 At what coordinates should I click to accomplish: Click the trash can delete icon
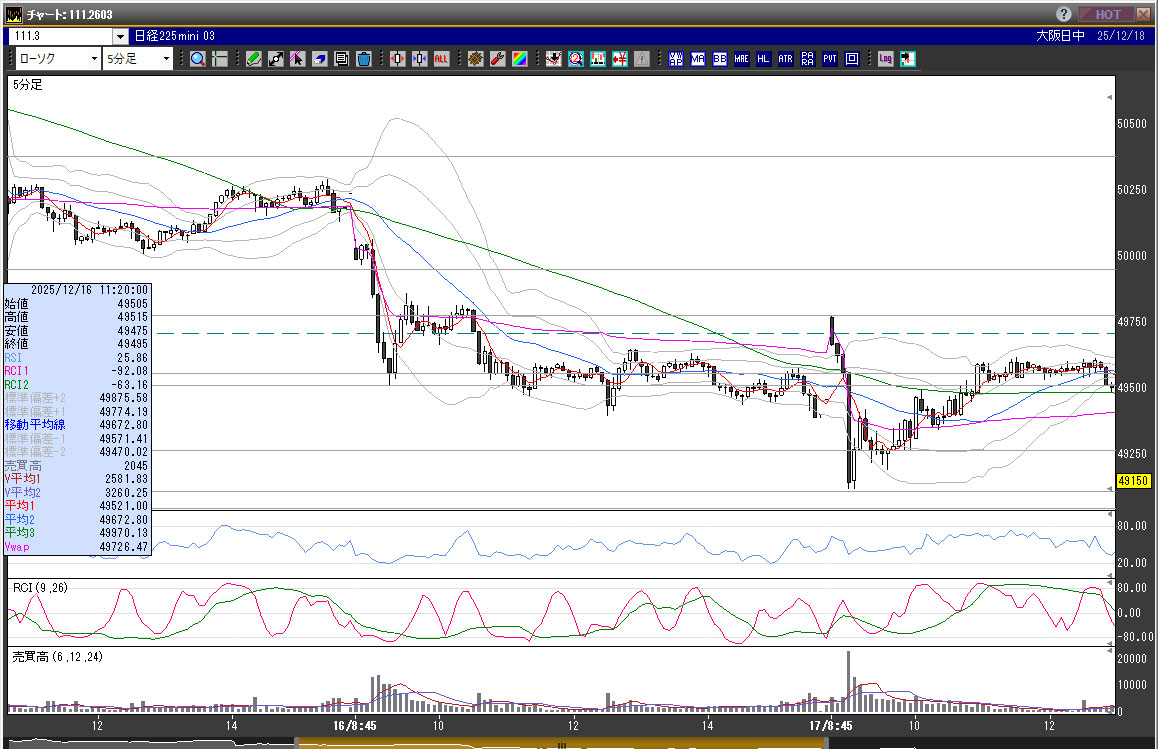click(363, 59)
